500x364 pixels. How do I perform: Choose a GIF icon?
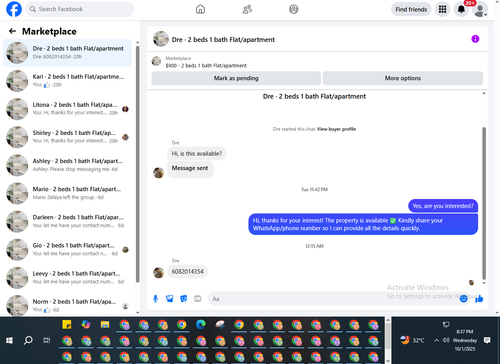(198, 299)
